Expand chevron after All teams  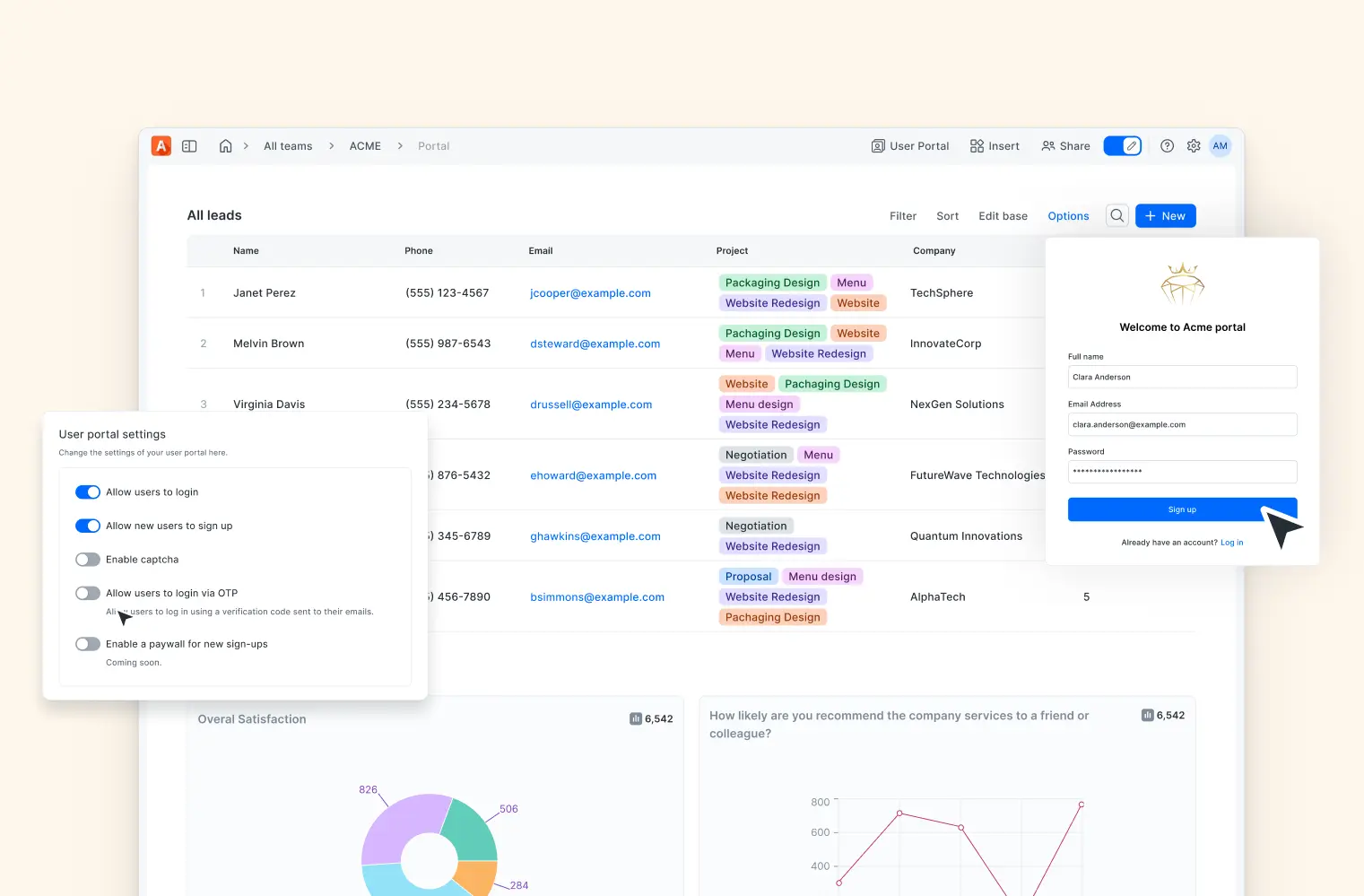[331, 146]
